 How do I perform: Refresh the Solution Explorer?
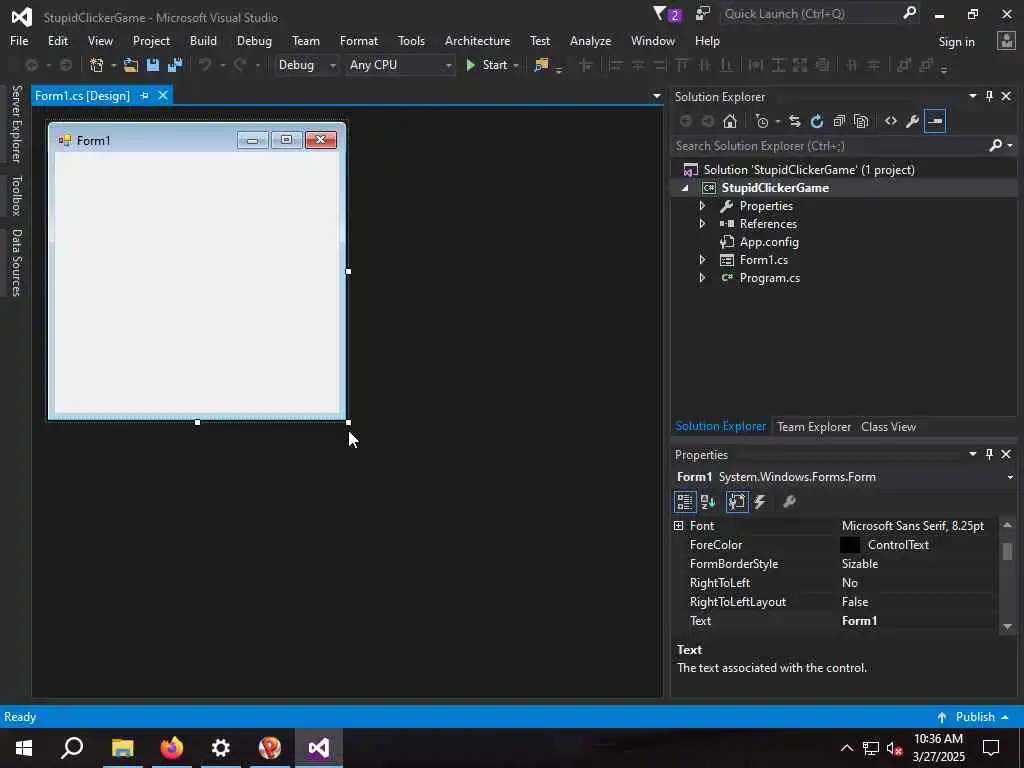[817, 121]
